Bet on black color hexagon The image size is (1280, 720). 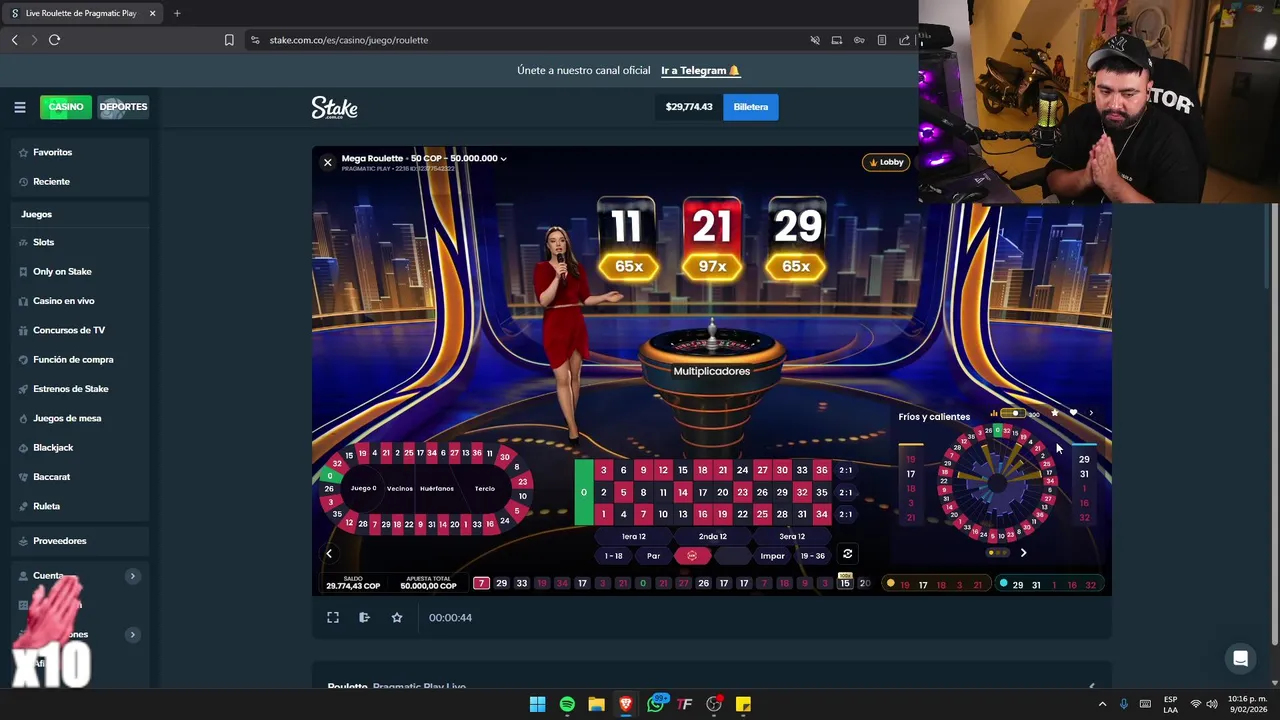click(732, 556)
